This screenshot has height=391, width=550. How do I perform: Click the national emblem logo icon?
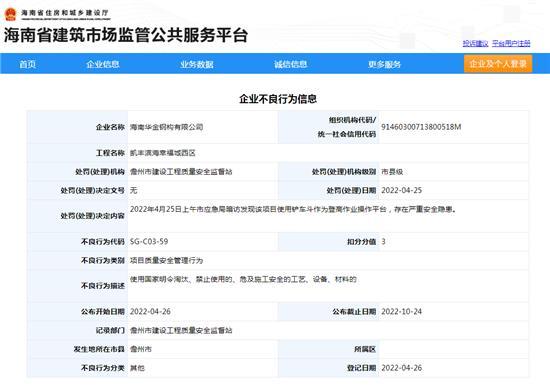[11, 14]
